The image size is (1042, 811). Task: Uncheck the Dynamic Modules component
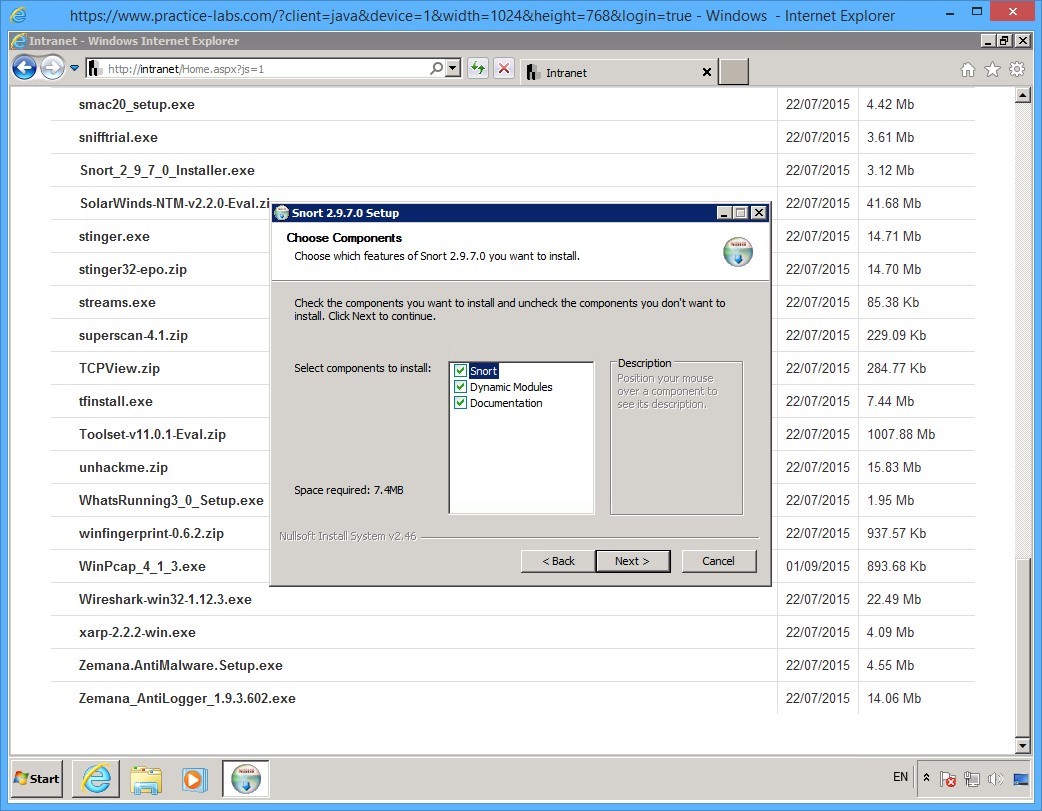click(x=461, y=387)
